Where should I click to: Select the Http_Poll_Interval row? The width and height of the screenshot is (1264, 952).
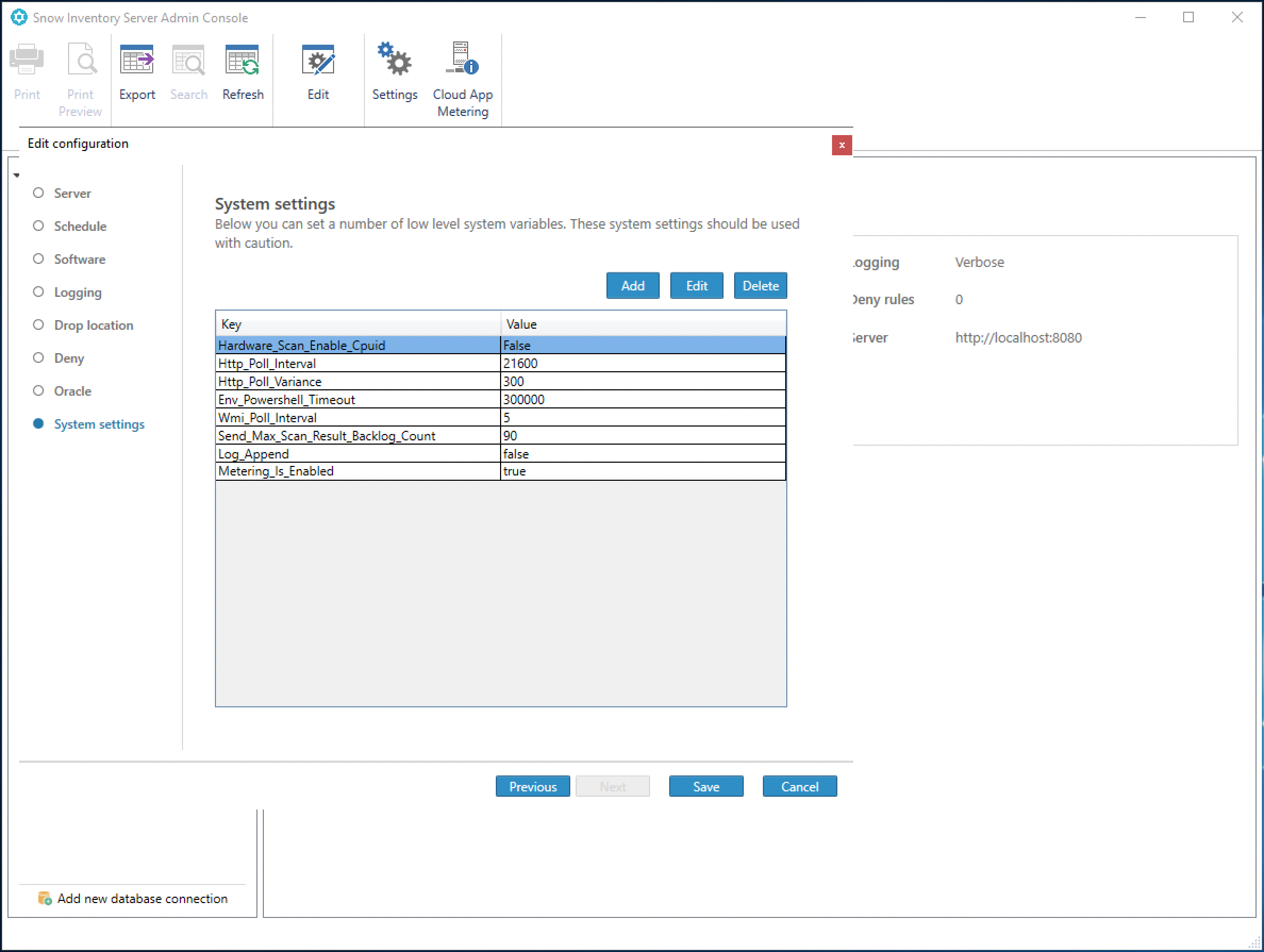coord(501,363)
